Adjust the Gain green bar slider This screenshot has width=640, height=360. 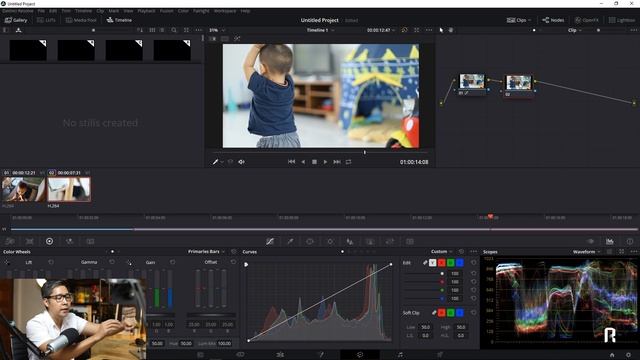click(156, 289)
